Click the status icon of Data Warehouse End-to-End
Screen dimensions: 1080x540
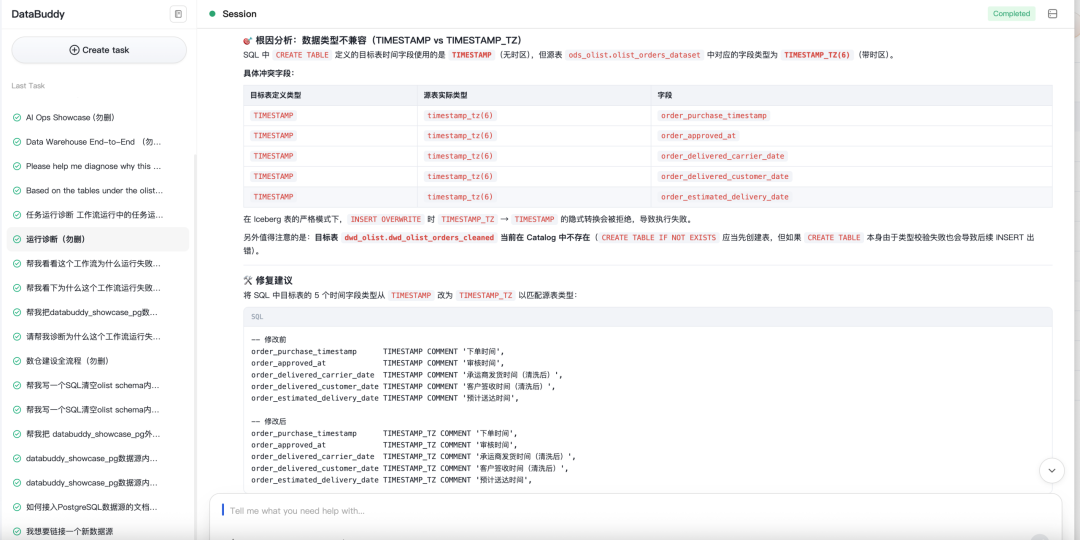coord(17,142)
